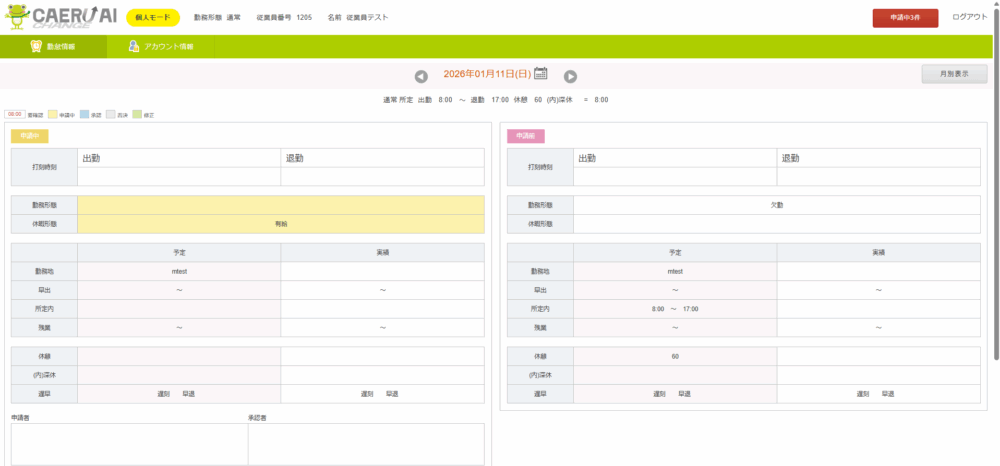Click the blue 承認 legend swatch
Image resolution: width=1000 pixels, height=466 pixels.
84,115
